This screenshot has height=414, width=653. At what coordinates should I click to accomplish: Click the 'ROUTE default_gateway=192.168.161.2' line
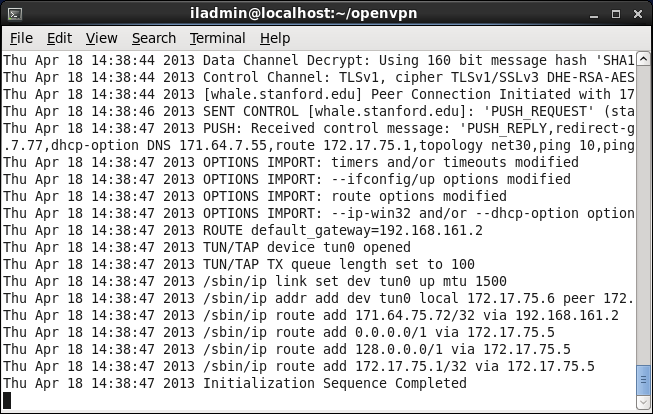(342, 229)
